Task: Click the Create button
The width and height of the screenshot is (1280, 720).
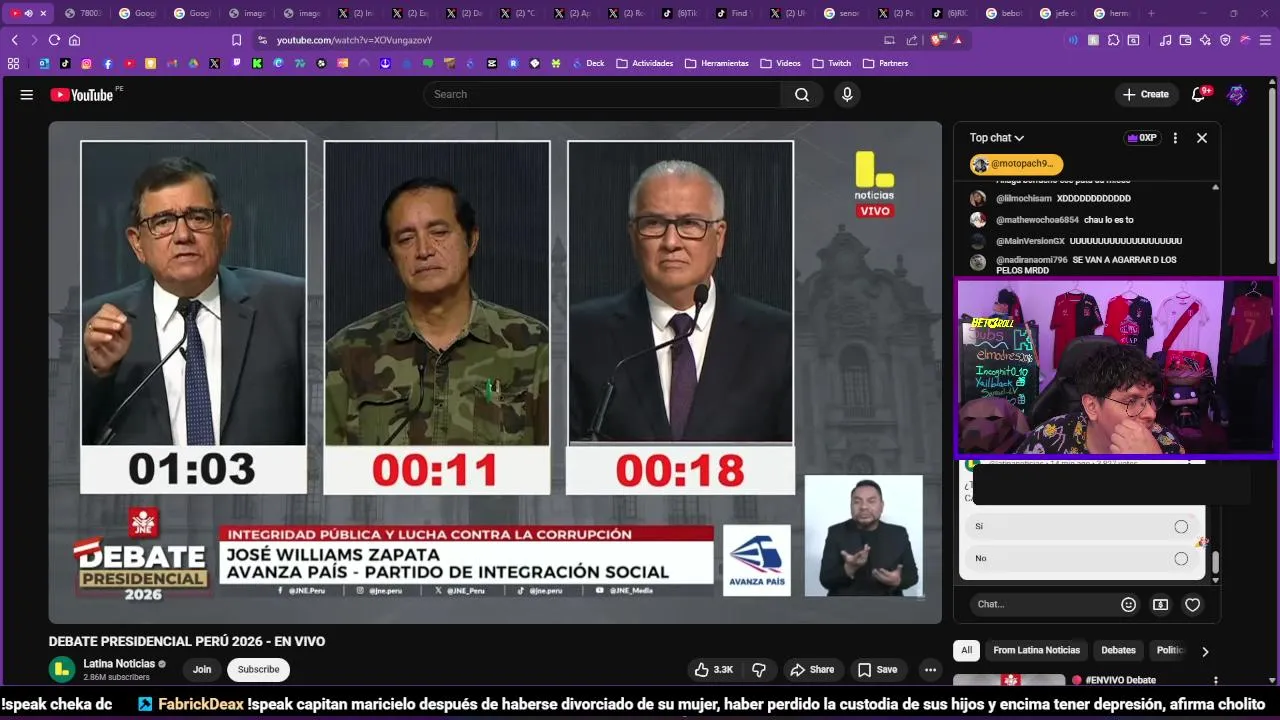Action: (x=1145, y=95)
